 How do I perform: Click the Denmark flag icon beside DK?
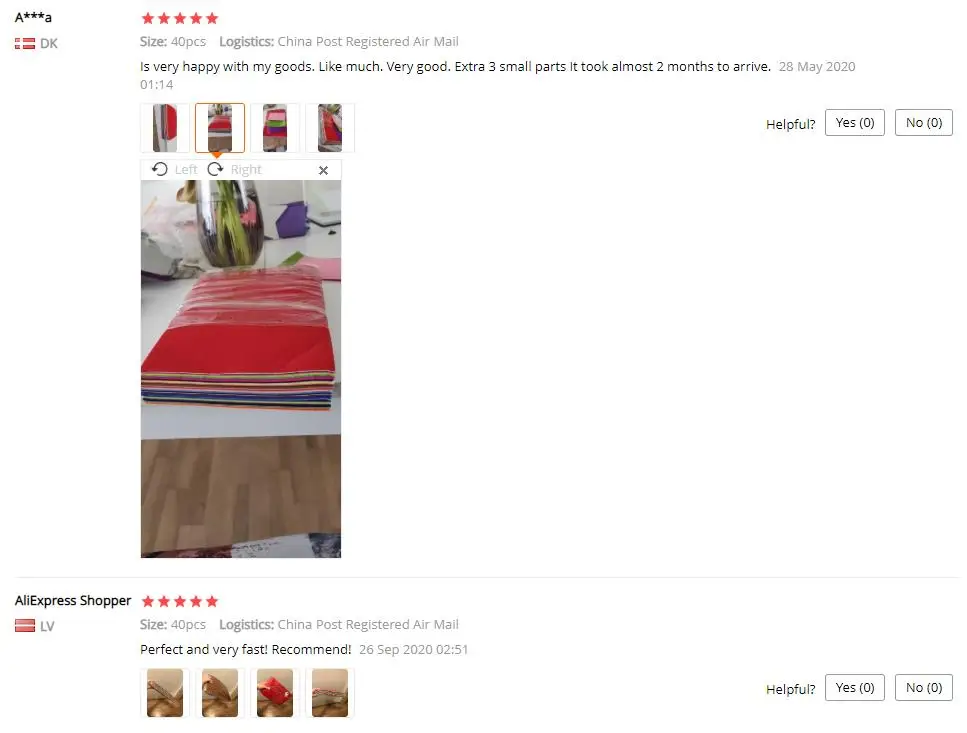pos(25,44)
